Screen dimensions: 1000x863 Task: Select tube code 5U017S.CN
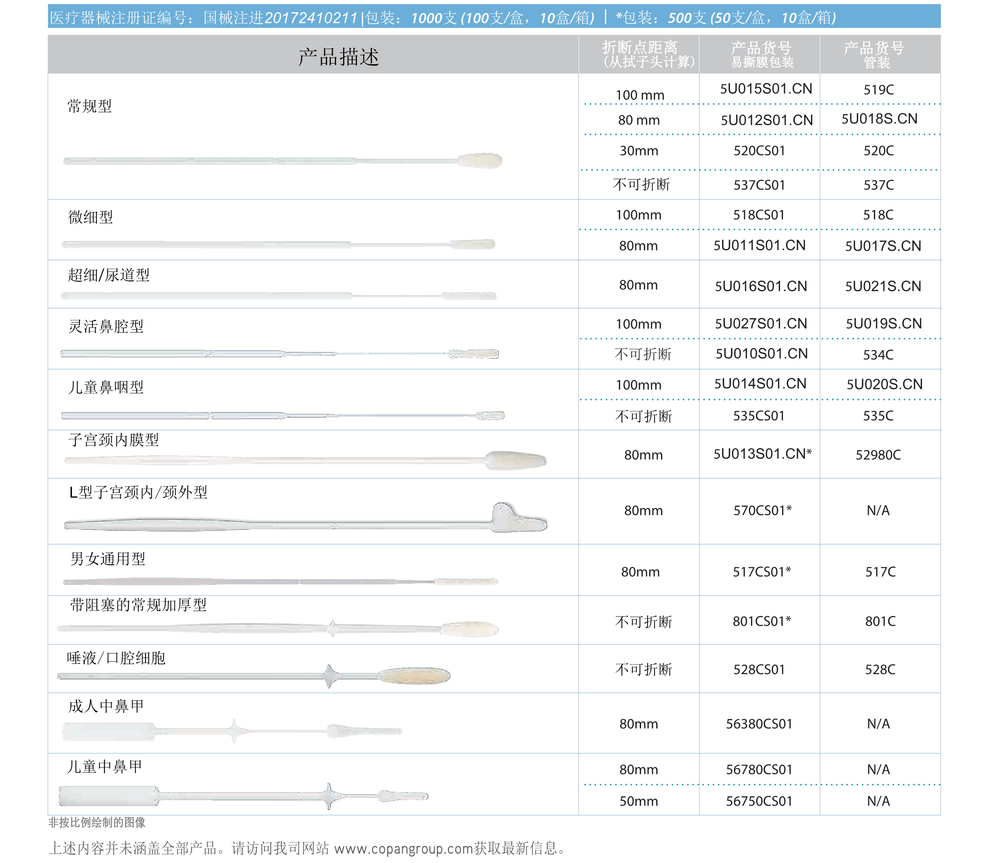tap(883, 246)
